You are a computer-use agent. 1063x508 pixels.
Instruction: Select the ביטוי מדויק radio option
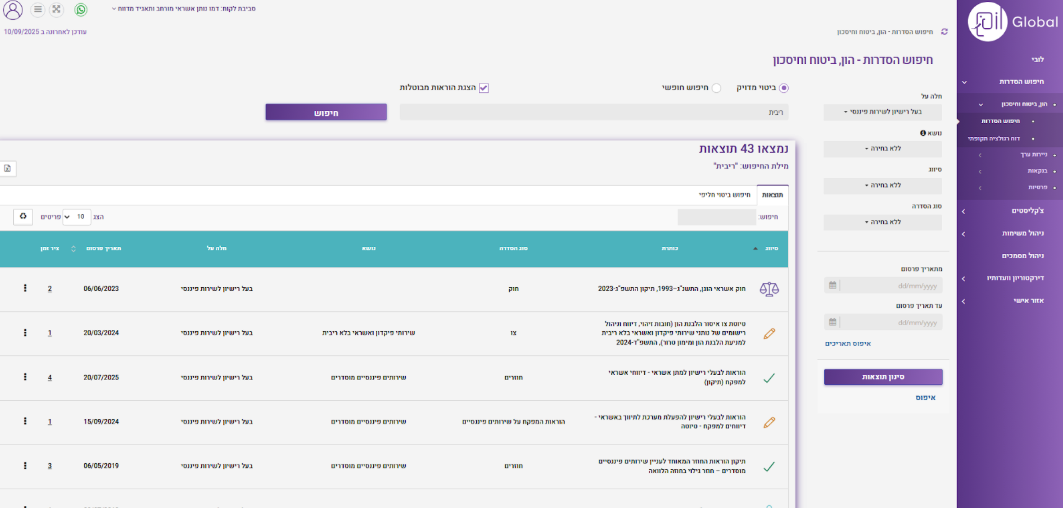pyautogui.click(x=784, y=88)
